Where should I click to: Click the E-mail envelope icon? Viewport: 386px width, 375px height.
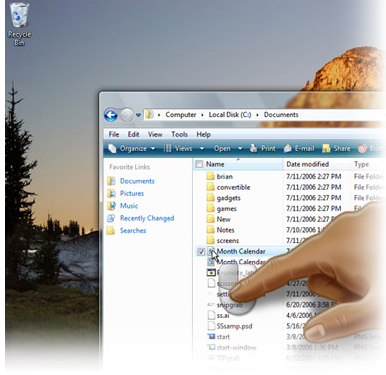click(288, 149)
